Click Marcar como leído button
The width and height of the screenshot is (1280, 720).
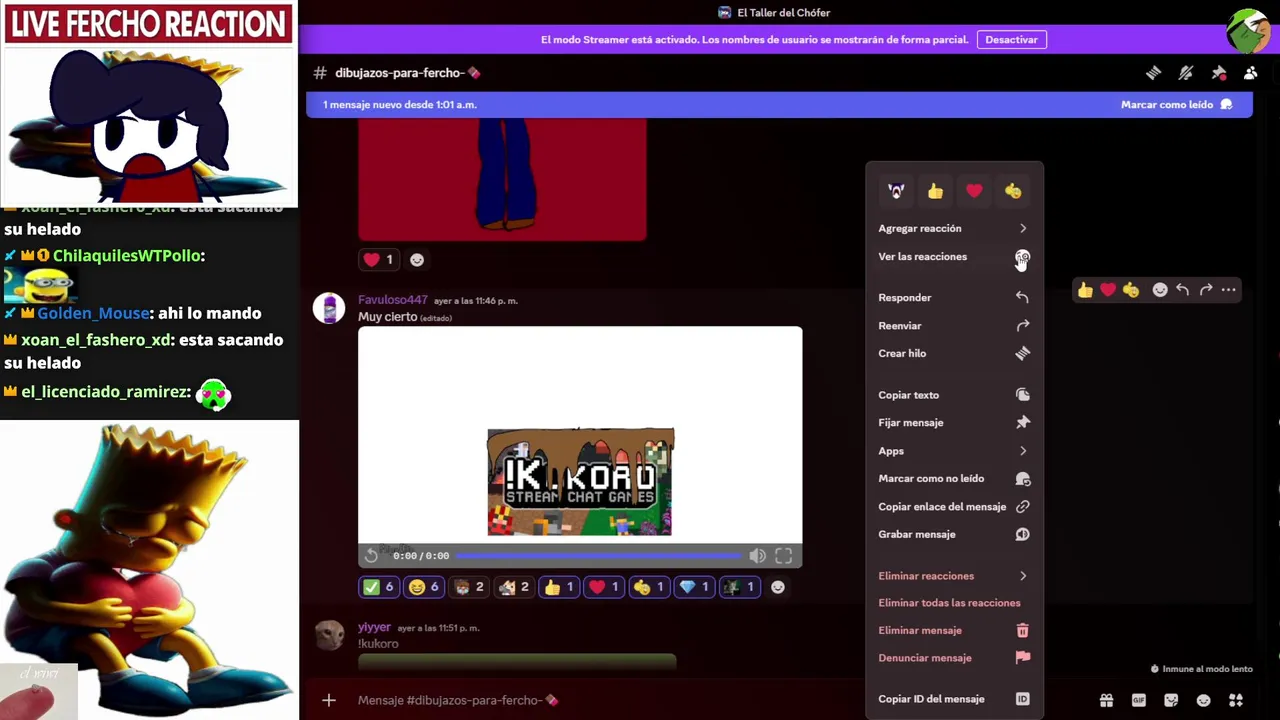pyautogui.click(x=1176, y=105)
